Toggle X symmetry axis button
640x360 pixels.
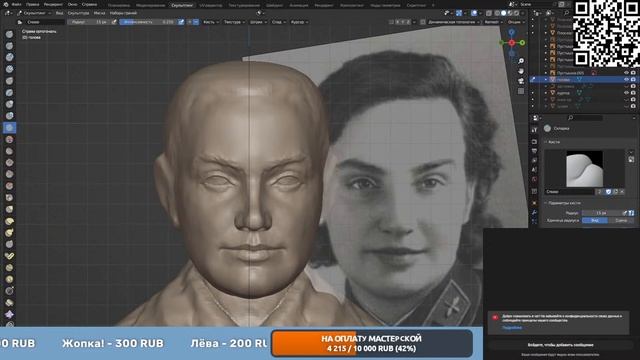click(x=398, y=22)
